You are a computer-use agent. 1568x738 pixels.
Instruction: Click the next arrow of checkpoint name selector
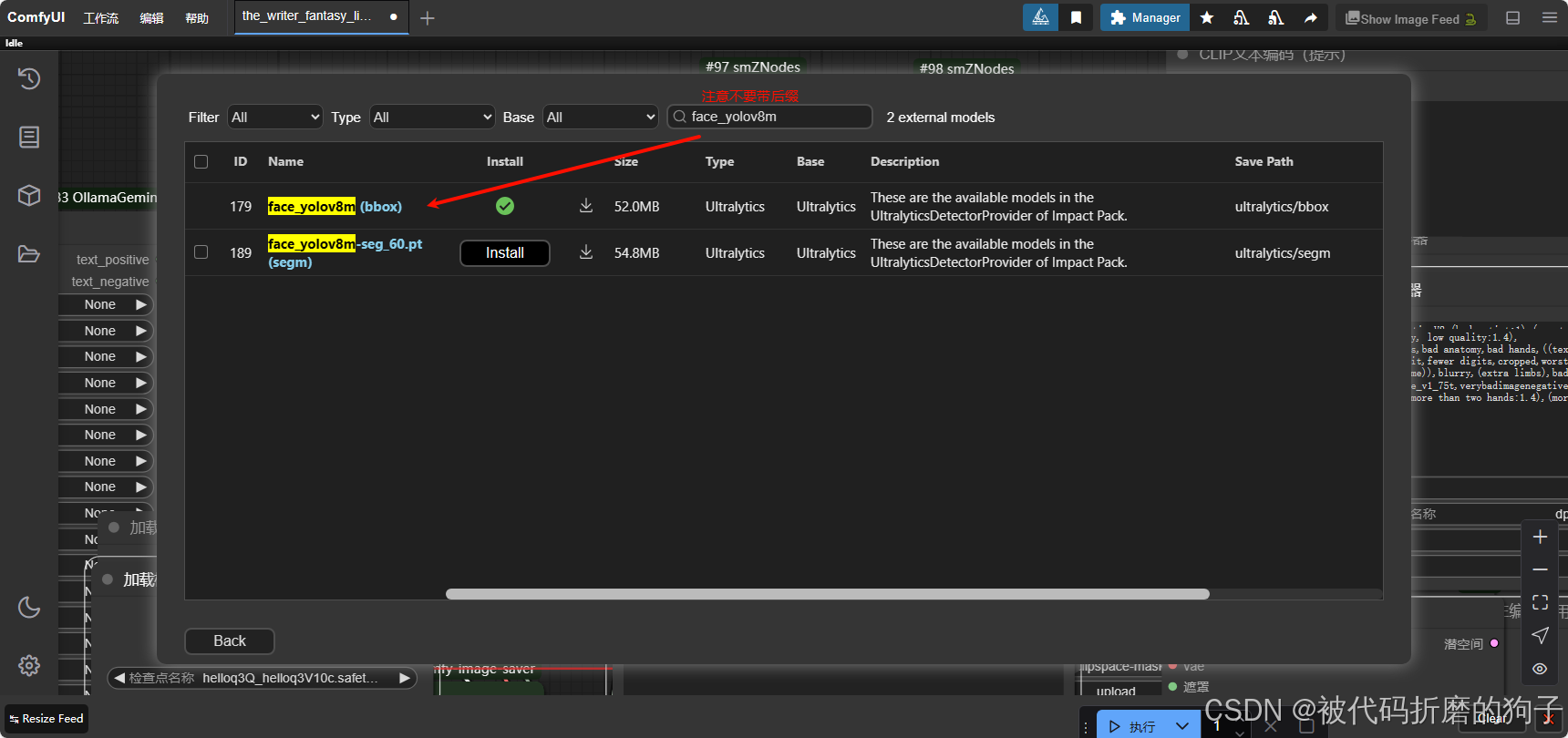[x=404, y=678]
